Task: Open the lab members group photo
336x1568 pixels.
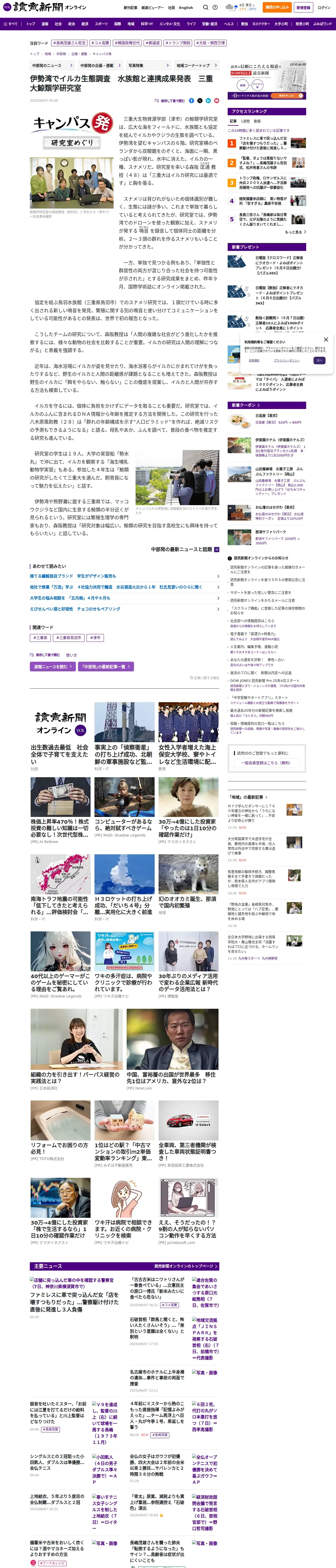Action: [x=71, y=183]
